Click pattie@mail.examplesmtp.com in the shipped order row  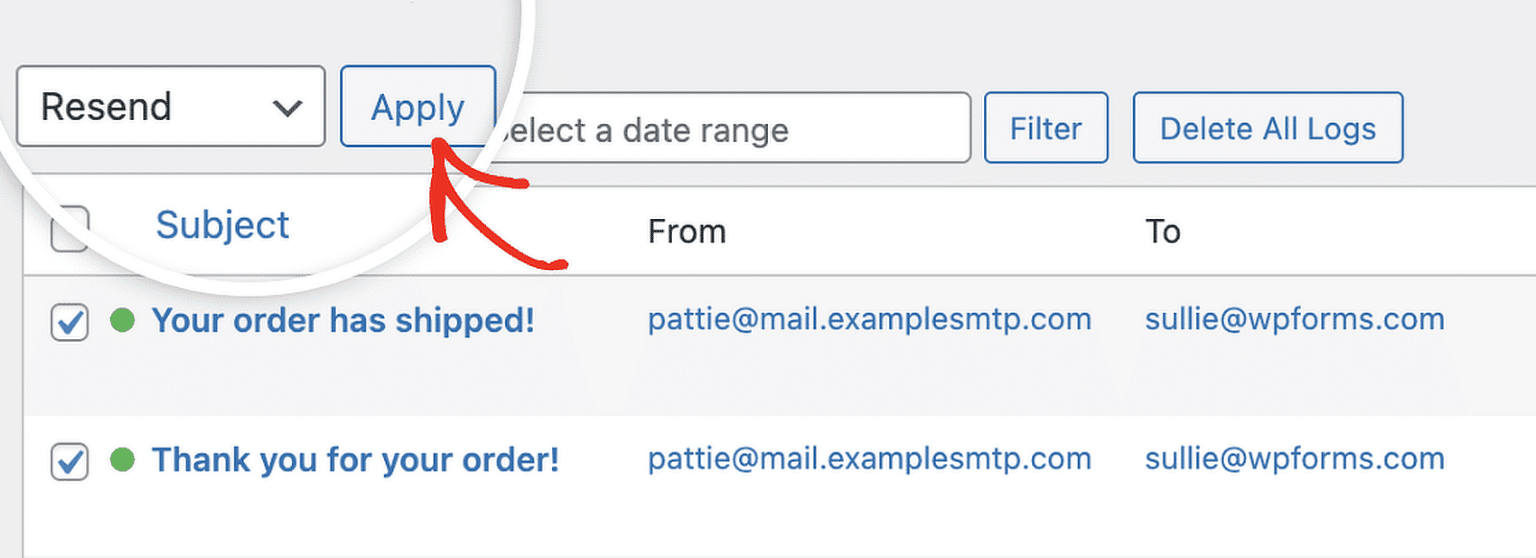click(x=869, y=320)
